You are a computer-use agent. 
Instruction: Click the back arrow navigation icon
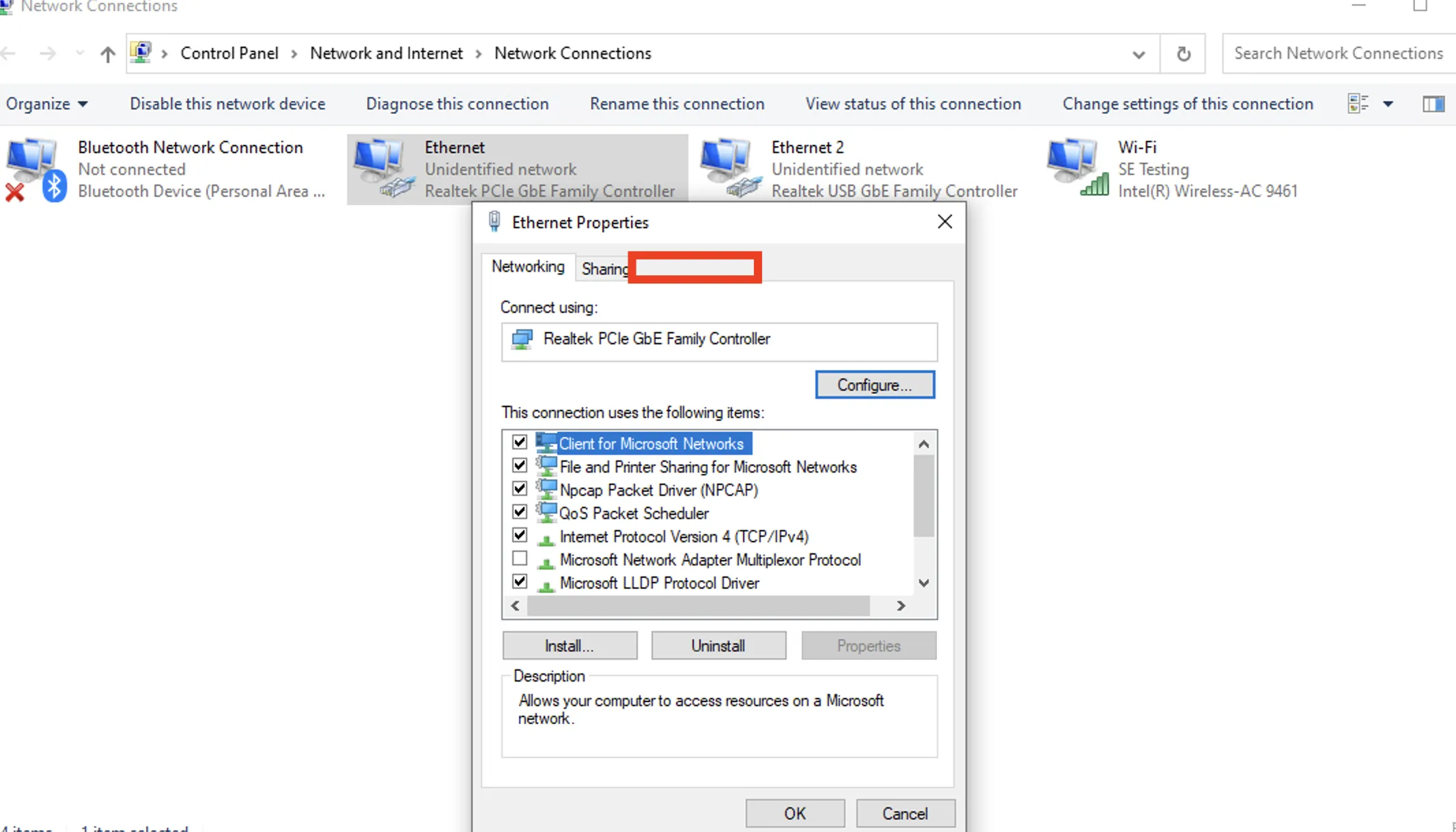9,53
